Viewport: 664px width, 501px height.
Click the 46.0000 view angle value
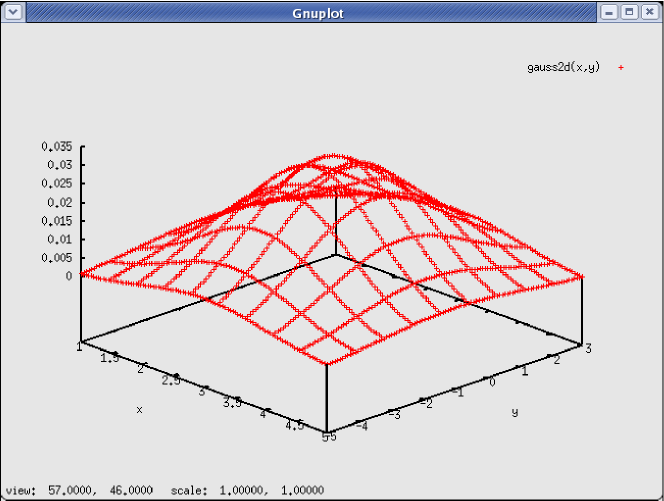(x=131, y=490)
